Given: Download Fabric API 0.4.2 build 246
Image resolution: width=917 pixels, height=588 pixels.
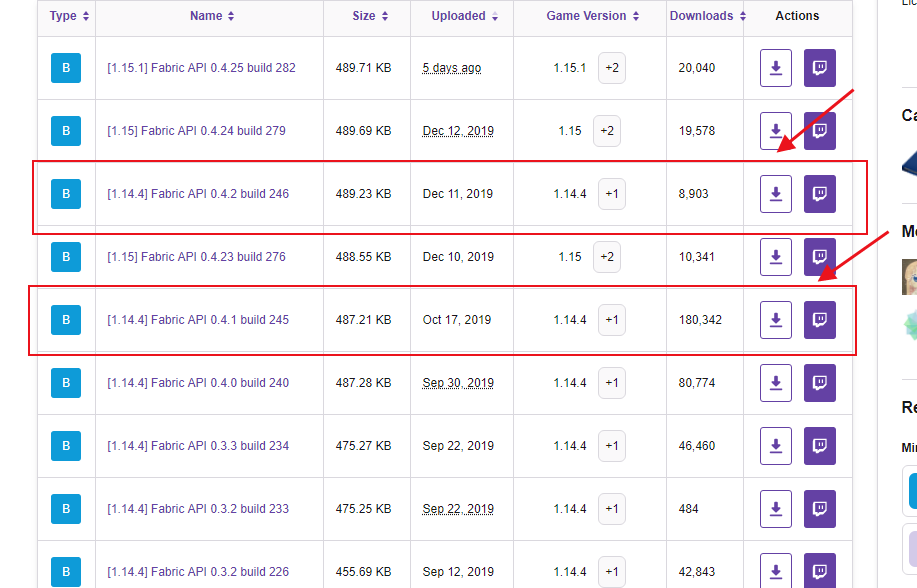Looking at the screenshot, I should click(x=775, y=194).
